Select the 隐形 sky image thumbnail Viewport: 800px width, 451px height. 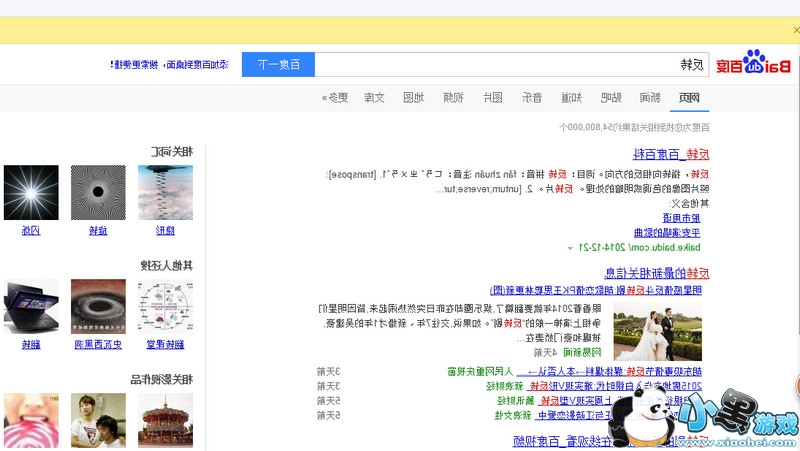pos(165,191)
